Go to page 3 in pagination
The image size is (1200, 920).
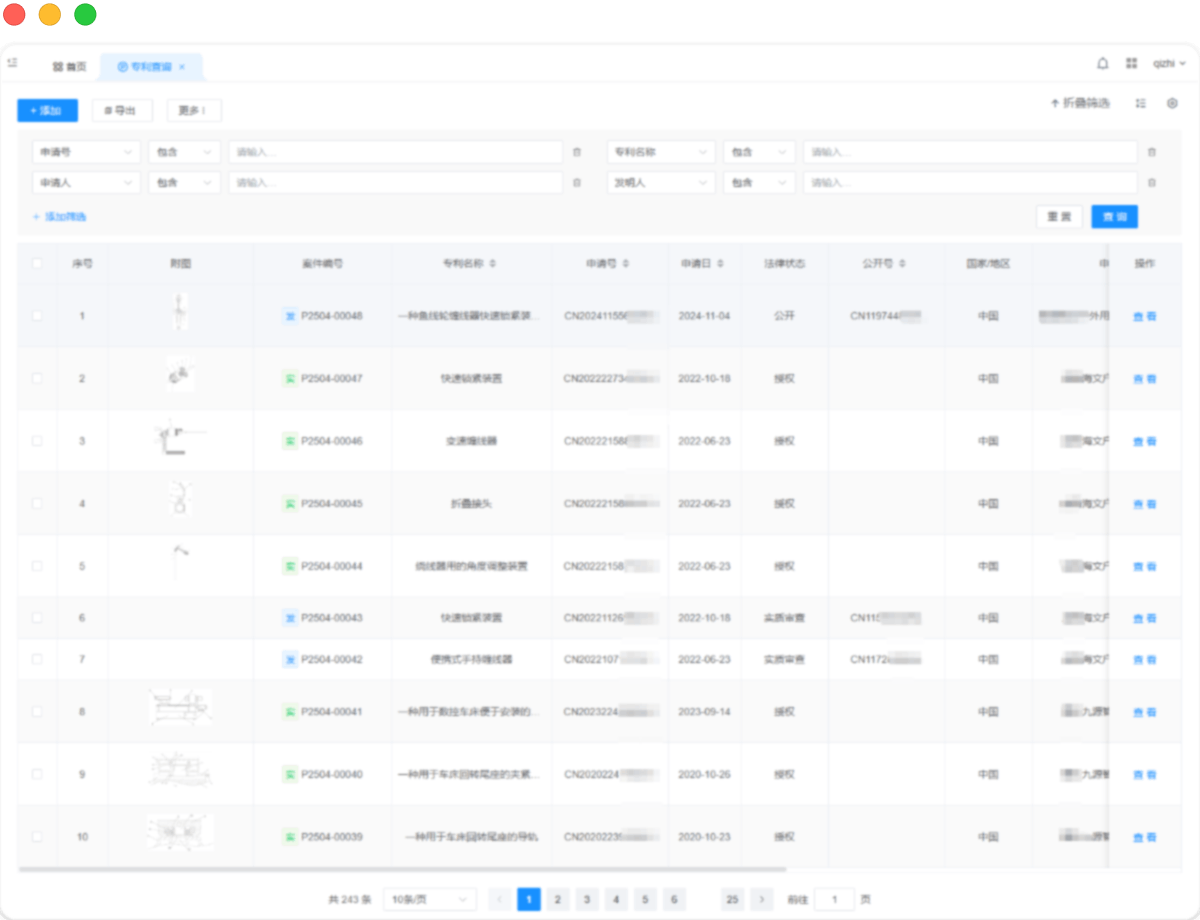pyautogui.click(x=588, y=899)
